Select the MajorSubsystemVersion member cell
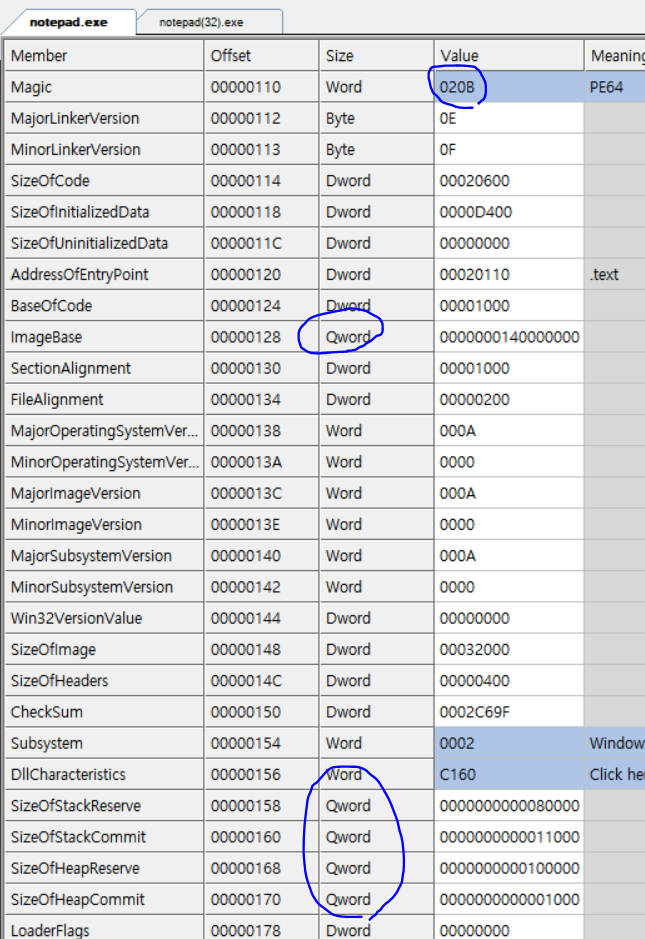The image size is (645, 939). coord(104,556)
